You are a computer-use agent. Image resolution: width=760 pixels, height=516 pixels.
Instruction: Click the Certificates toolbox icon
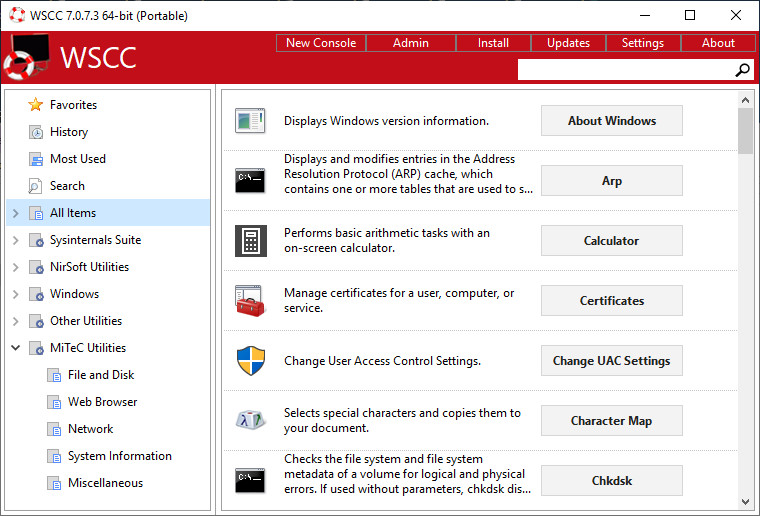pos(250,301)
